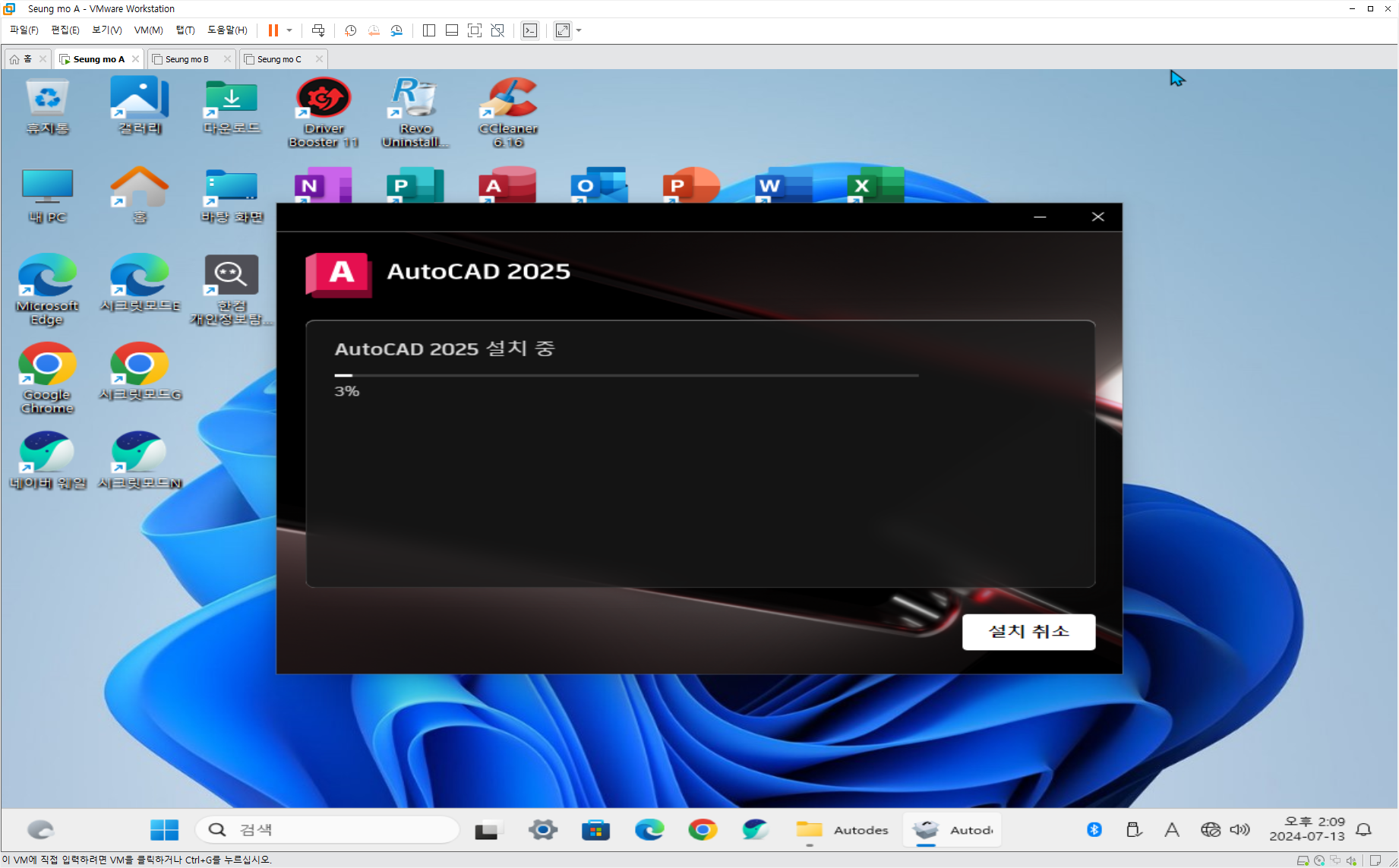Viewport: 1399px width, 868px height.
Task: Select the Publisher desktop shortcut
Action: [415, 185]
